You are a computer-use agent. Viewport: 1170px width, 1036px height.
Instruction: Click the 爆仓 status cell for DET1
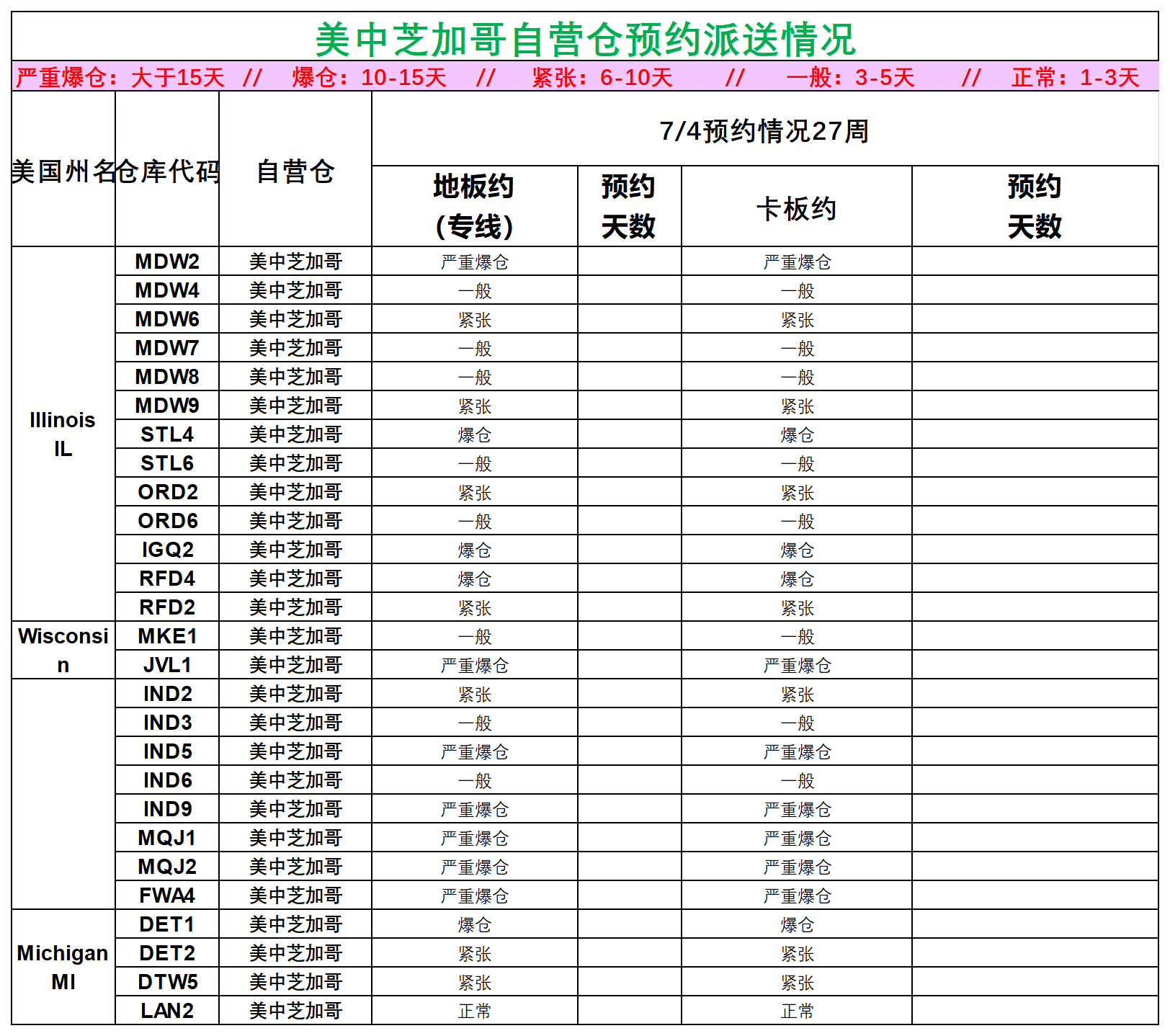point(475,924)
